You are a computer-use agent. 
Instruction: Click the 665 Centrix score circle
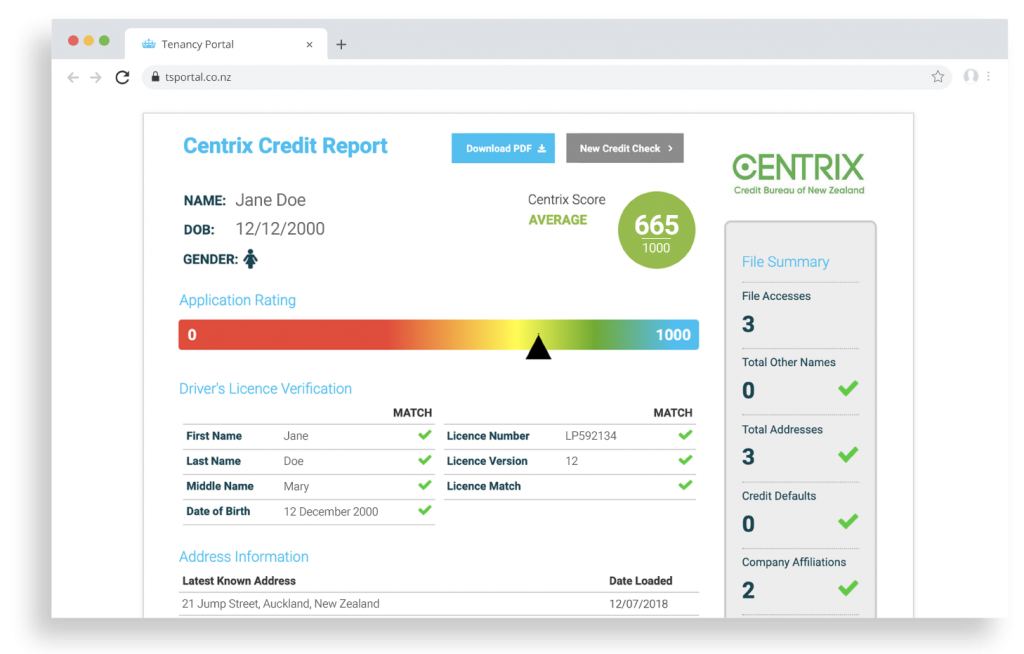click(656, 230)
